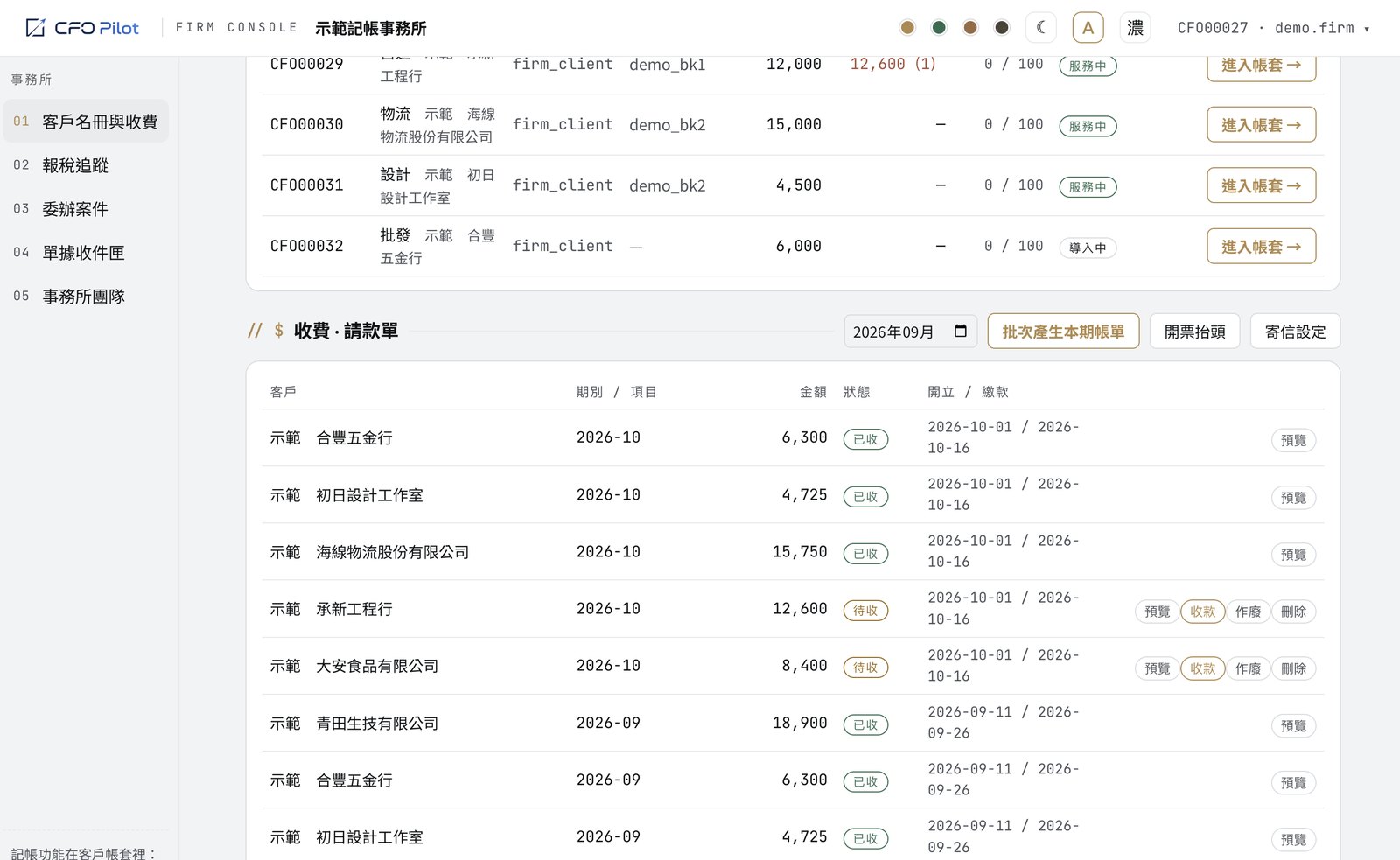1400x860 pixels.
Task: Preview the 大安食品有限公司 invoice
Action: point(1157,668)
